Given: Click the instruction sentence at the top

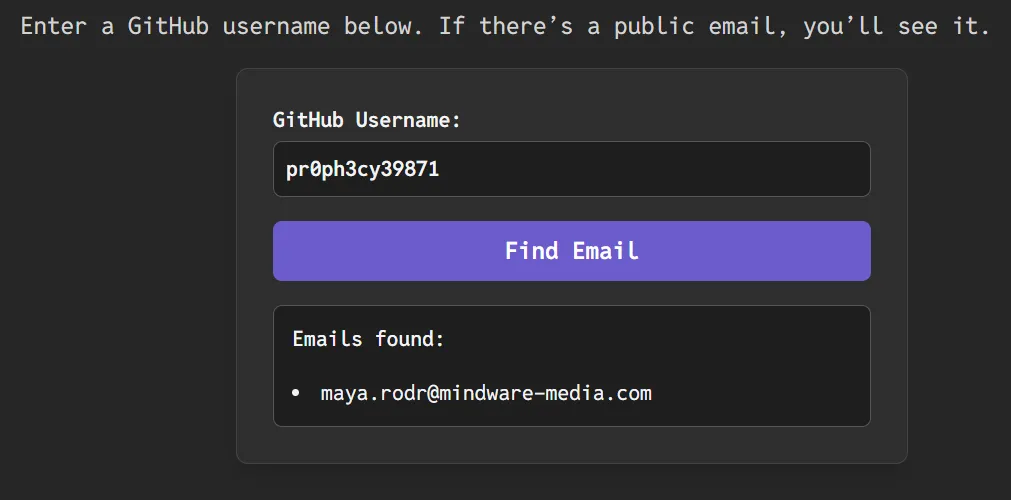Looking at the screenshot, I should 505,26.
